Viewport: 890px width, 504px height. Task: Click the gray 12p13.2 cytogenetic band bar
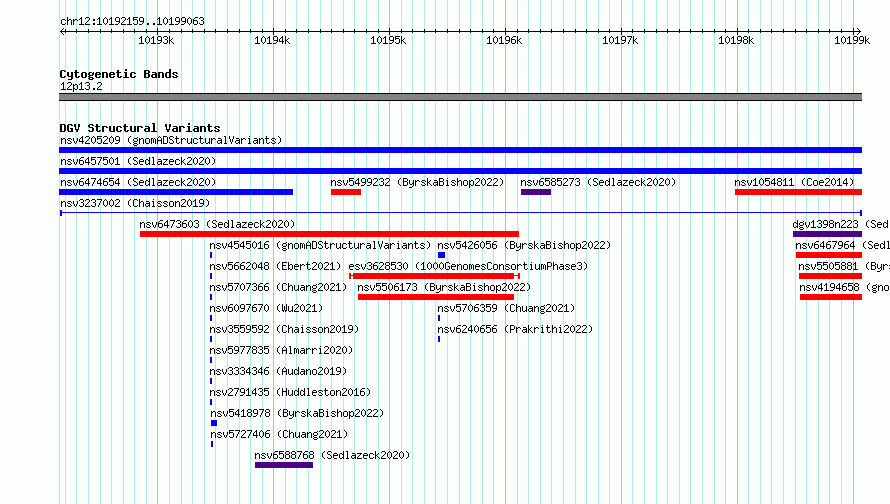point(460,97)
